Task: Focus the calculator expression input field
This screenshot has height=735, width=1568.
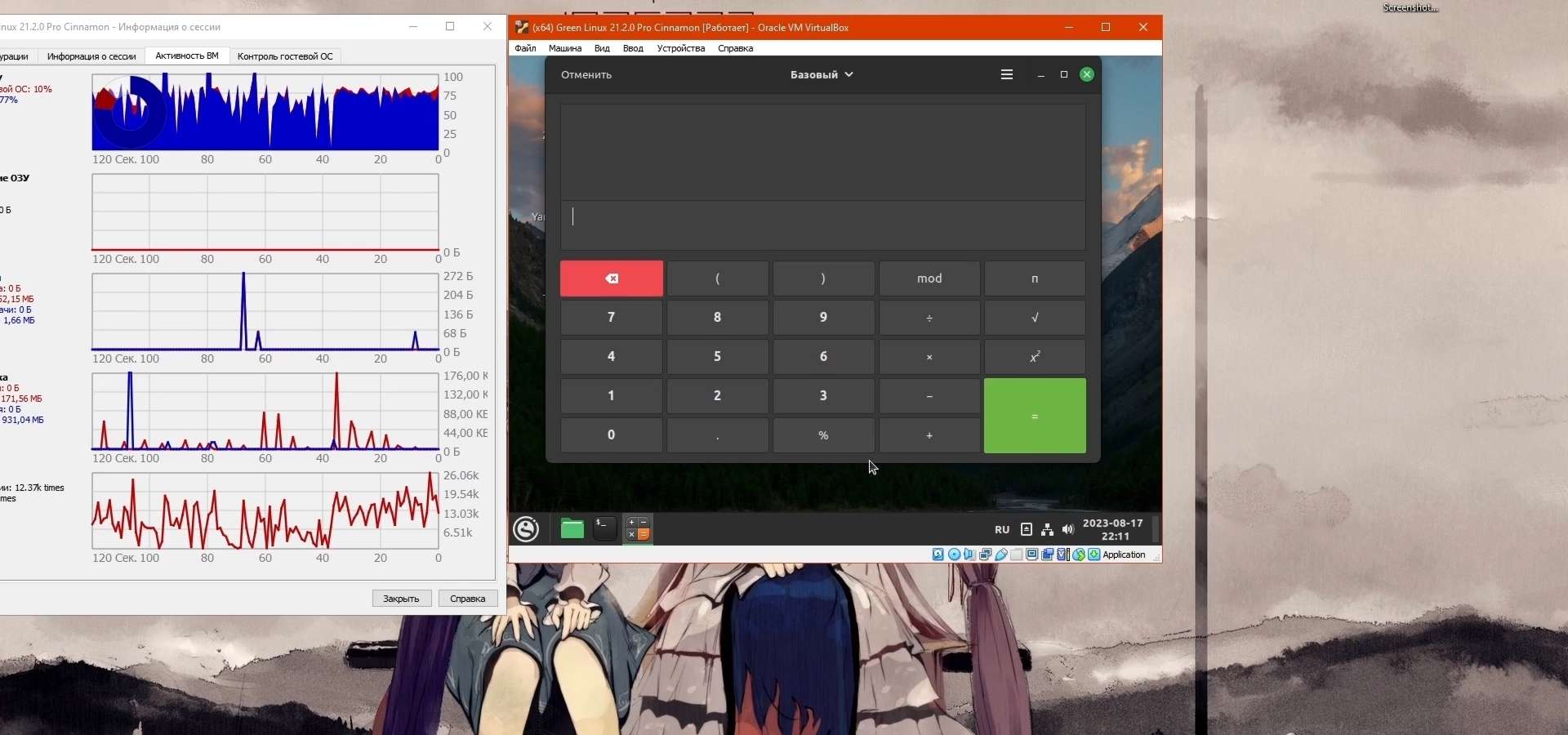Action: click(x=823, y=225)
